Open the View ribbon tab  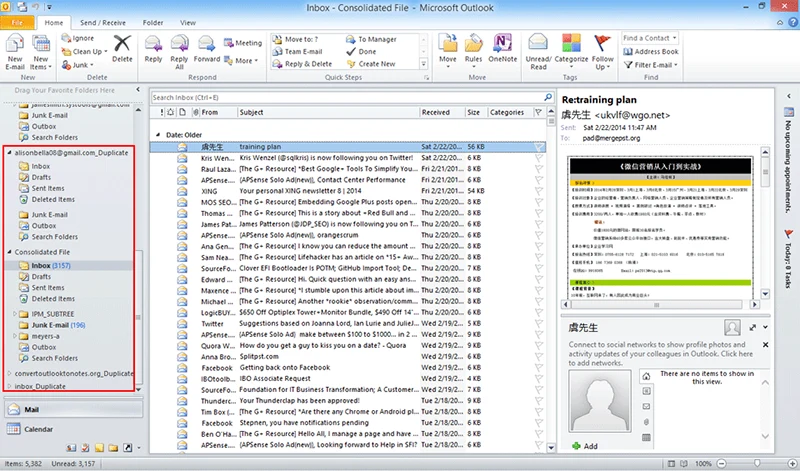tap(188, 22)
